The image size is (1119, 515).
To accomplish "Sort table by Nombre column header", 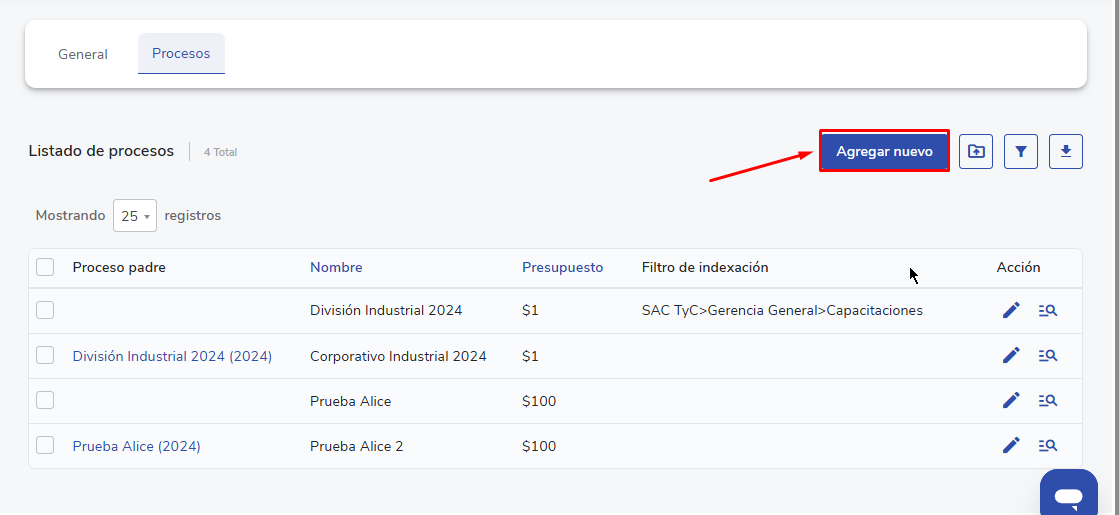I will pos(336,267).
